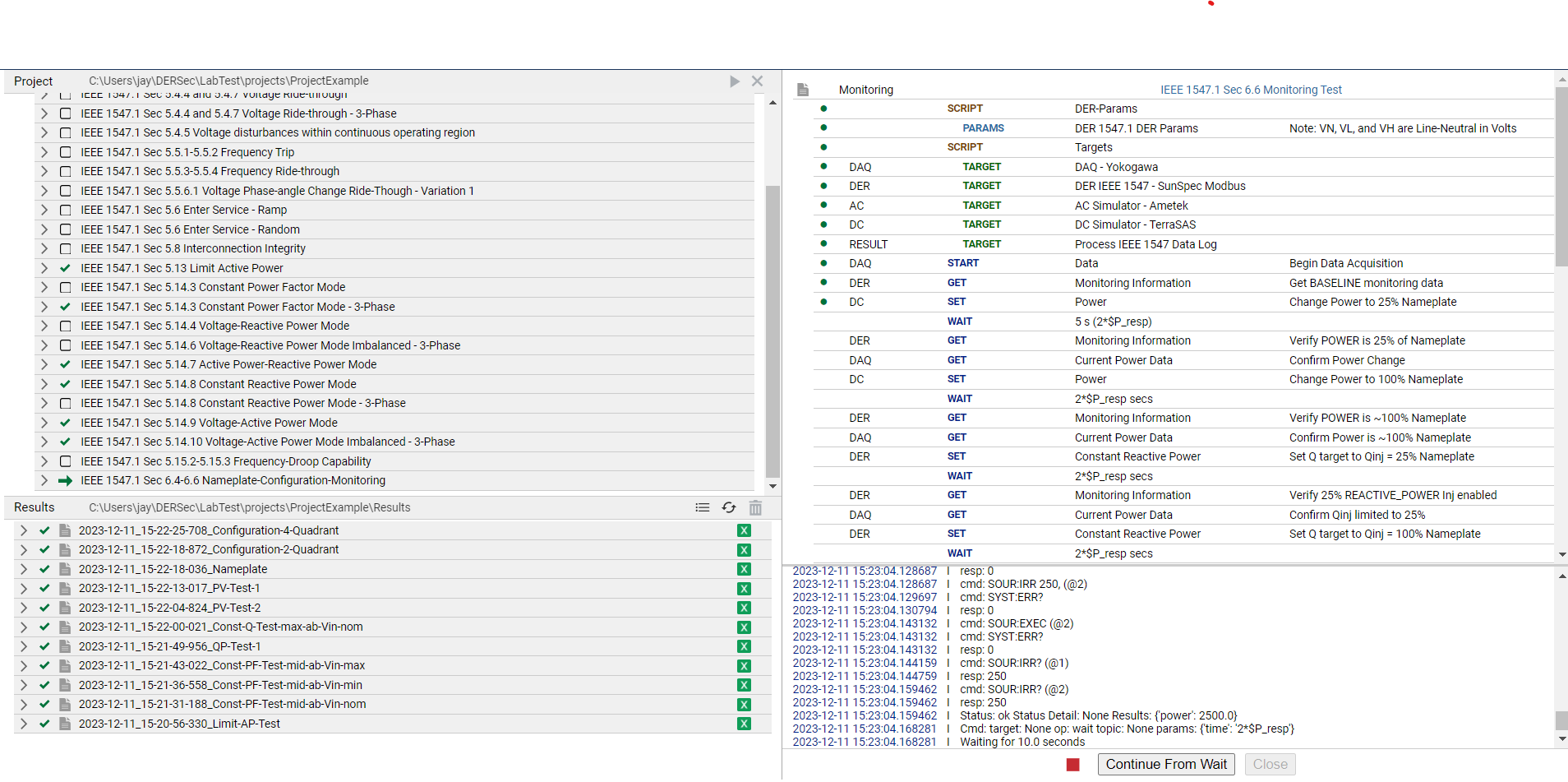
Task: Click the Run project play icon
Action: pyautogui.click(x=734, y=81)
